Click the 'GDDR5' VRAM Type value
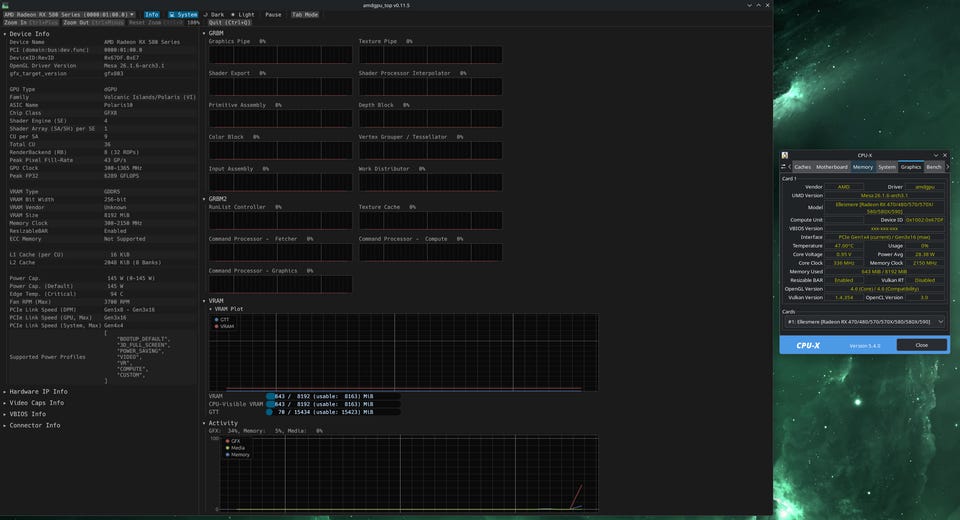 pos(112,192)
